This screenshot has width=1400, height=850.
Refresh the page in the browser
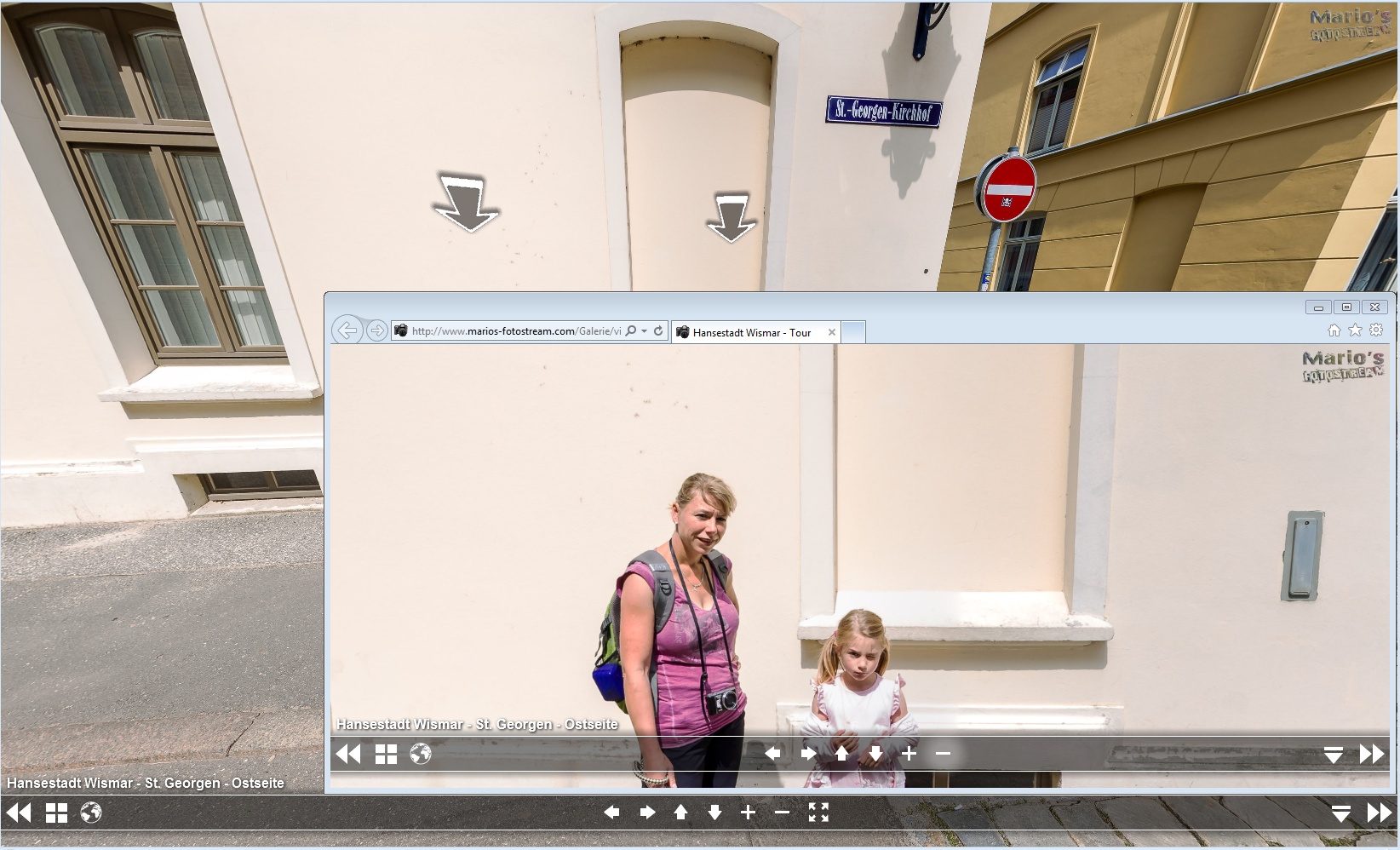coord(658,331)
